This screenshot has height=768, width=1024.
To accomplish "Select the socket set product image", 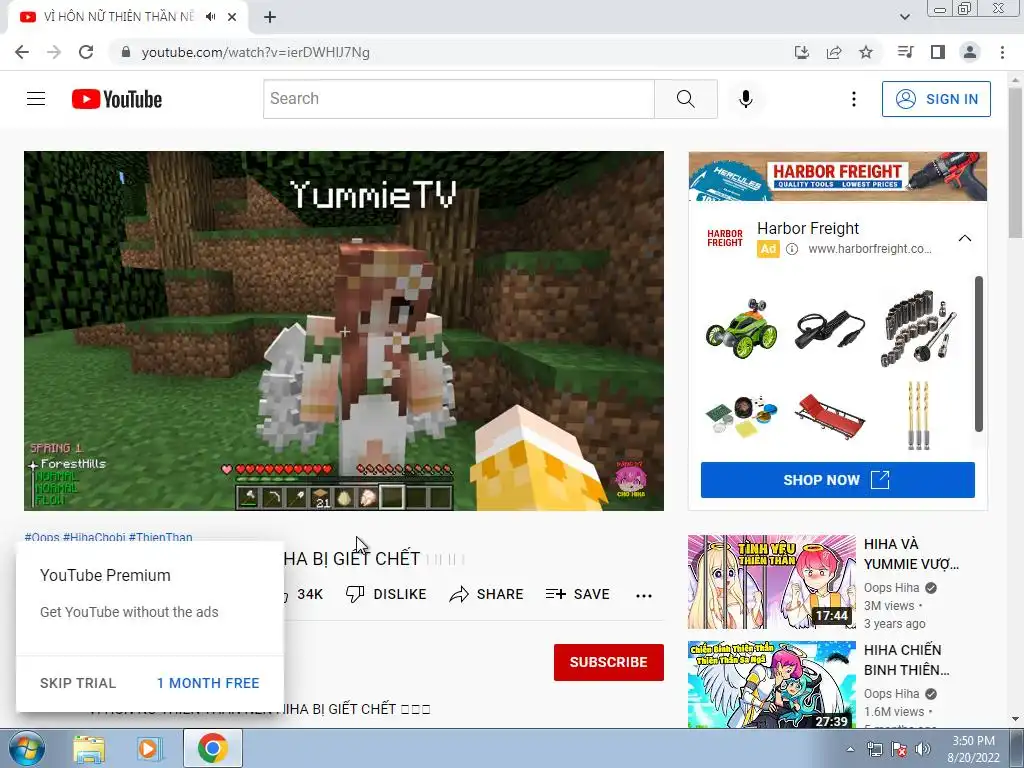I will pyautogui.click(x=919, y=328).
